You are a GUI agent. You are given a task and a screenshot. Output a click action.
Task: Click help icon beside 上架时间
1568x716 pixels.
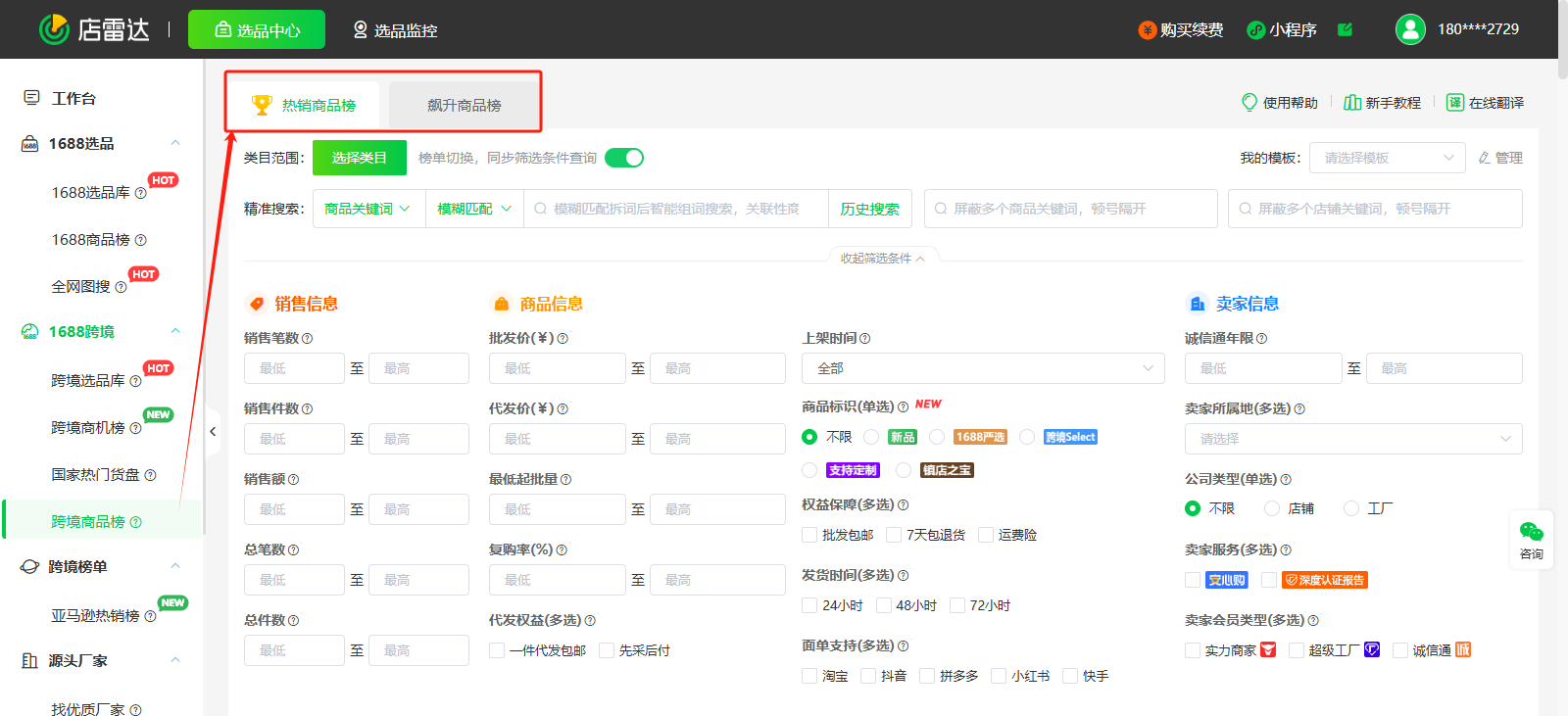point(865,338)
